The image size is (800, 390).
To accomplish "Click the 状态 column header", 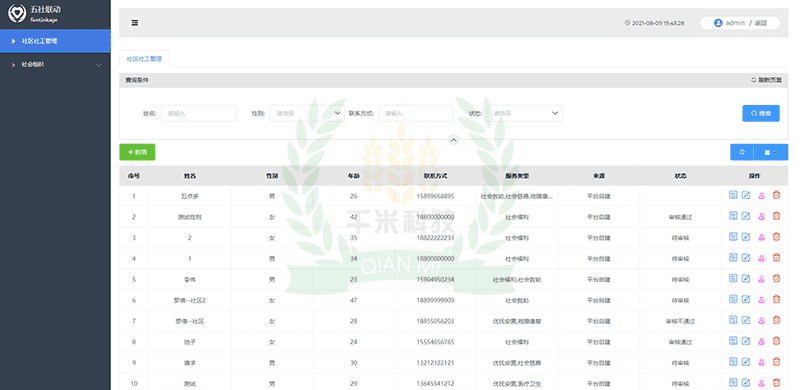I will tap(680, 176).
